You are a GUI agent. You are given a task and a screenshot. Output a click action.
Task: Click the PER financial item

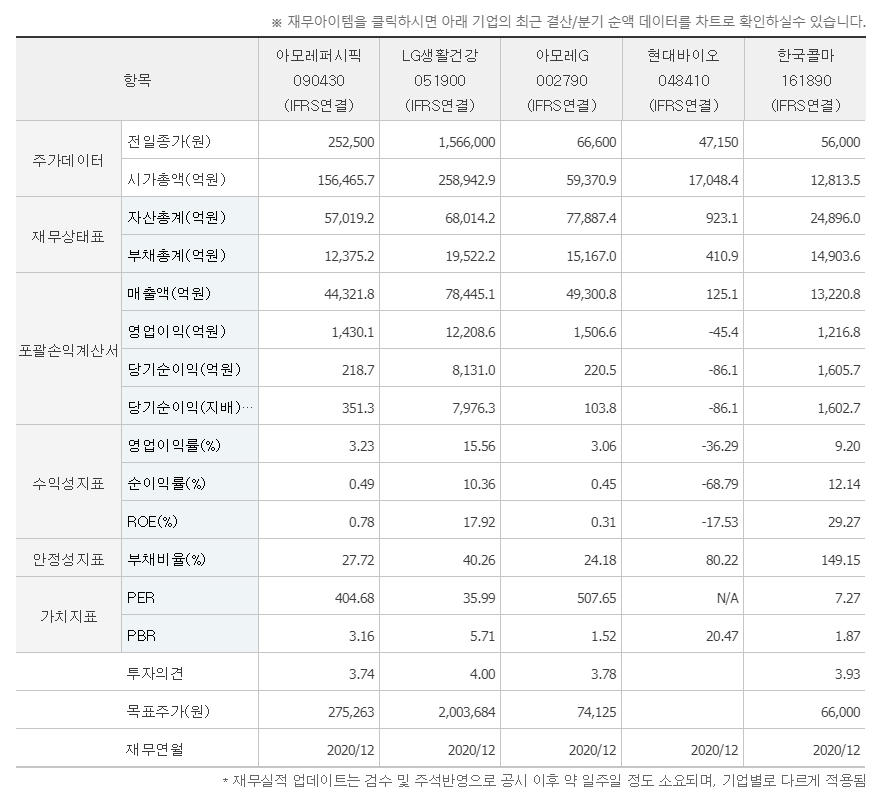click(141, 598)
